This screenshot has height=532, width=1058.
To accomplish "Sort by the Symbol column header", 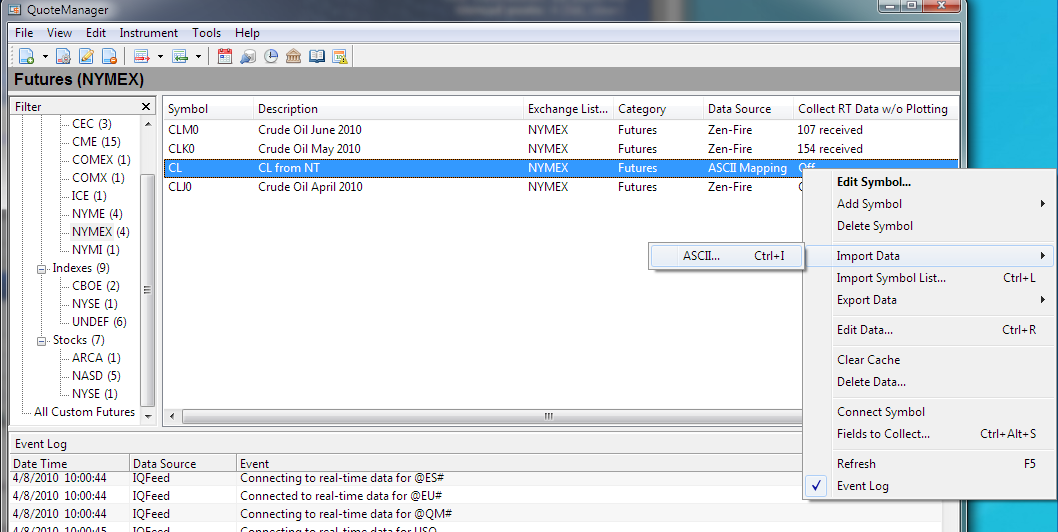I will (x=208, y=109).
